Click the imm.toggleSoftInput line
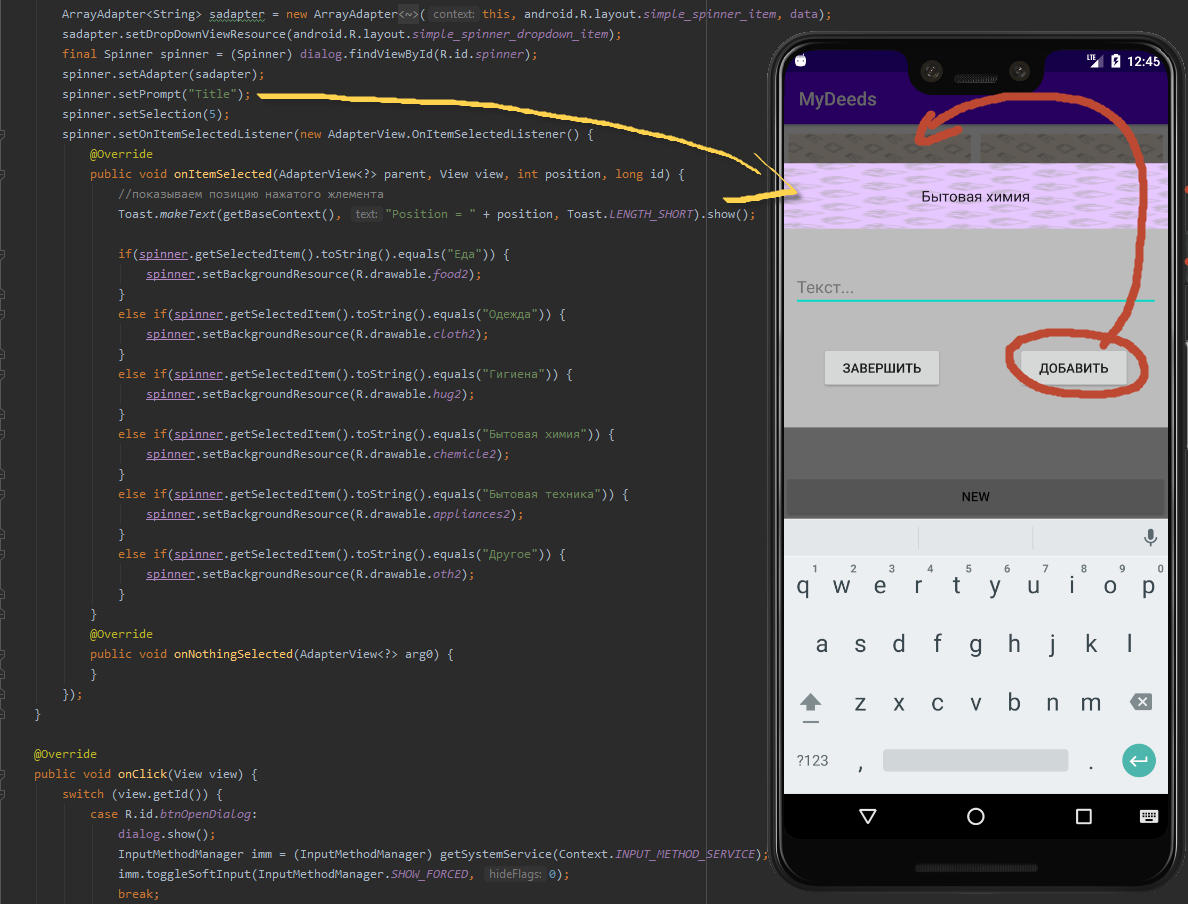The width and height of the screenshot is (1188, 904). (343, 874)
